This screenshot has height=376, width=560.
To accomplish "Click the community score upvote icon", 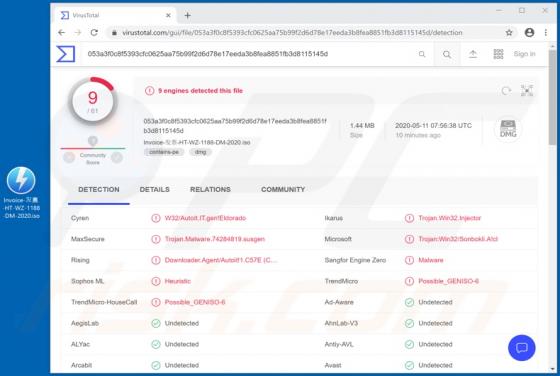I will 117,157.
